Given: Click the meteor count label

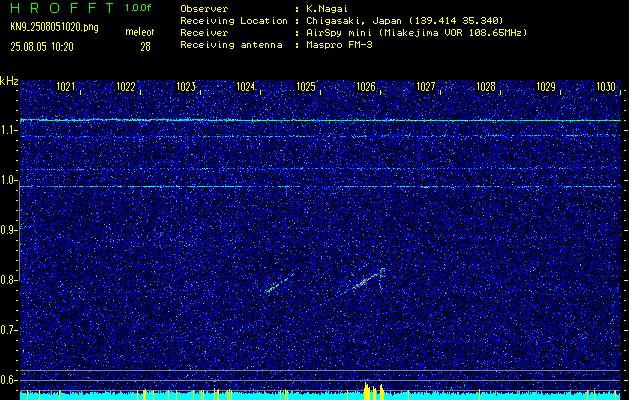Looking at the screenshot, I should pos(140,32).
